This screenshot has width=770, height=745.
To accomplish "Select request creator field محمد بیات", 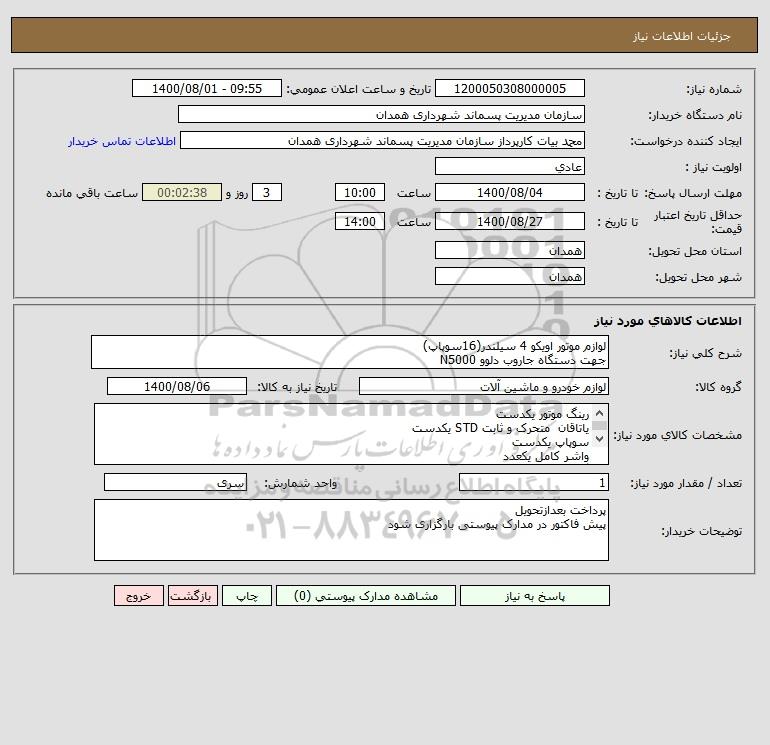I will [383, 140].
